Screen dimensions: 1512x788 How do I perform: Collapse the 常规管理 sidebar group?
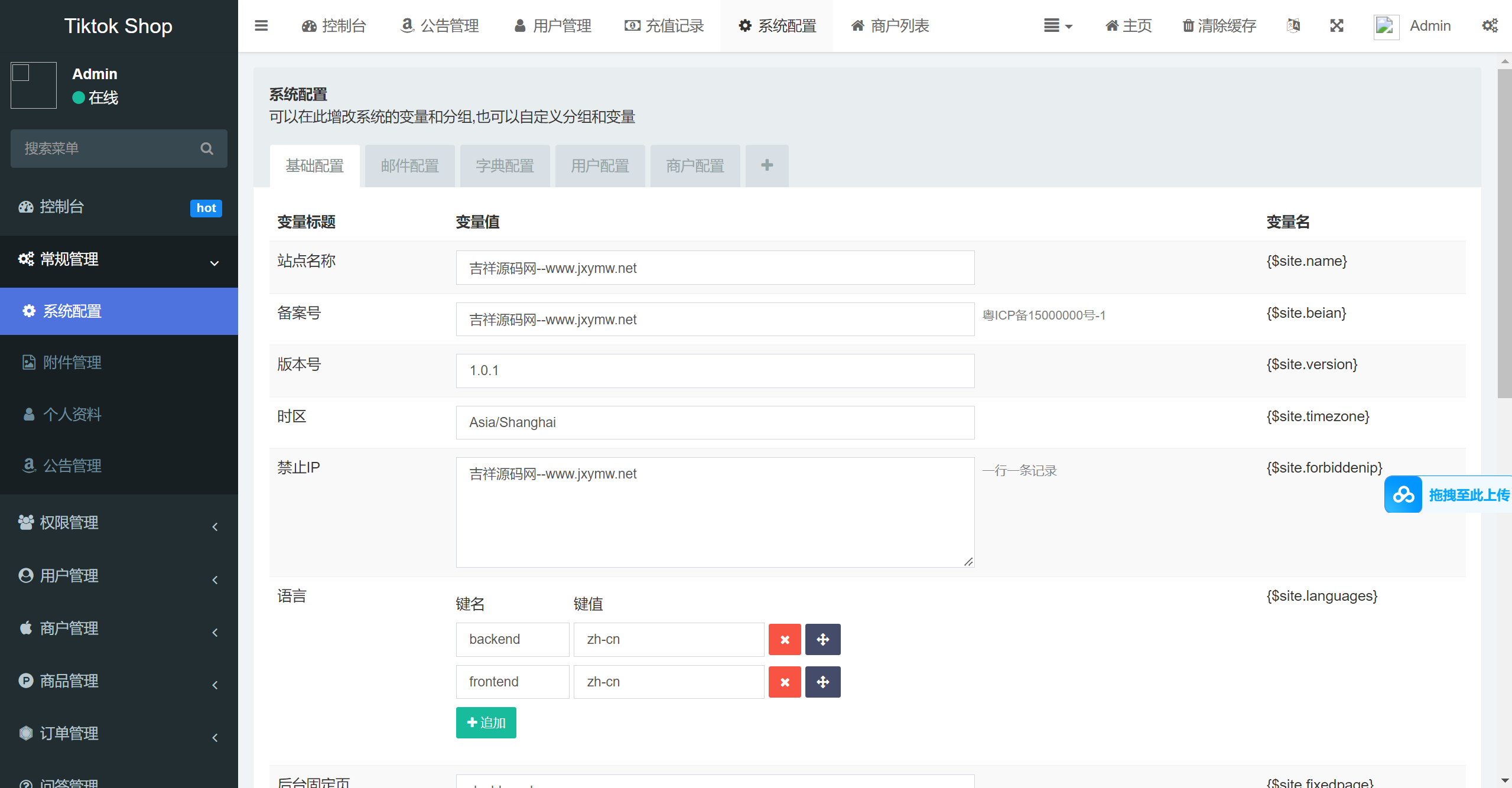[x=119, y=259]
